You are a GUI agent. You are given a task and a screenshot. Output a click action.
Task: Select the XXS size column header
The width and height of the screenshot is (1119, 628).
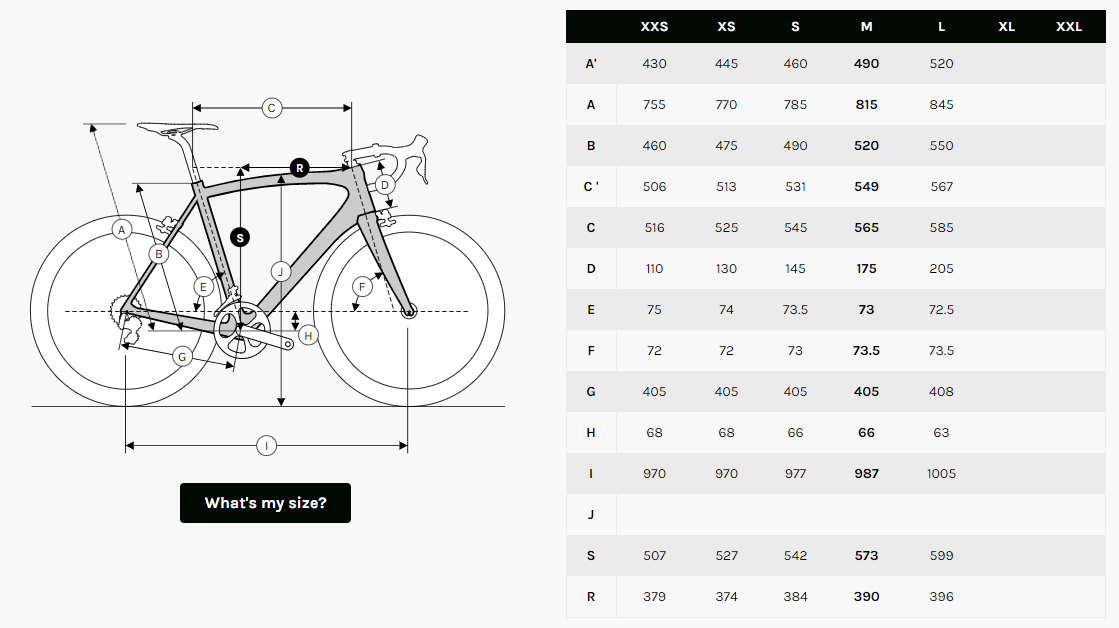(x=654, y=27)
